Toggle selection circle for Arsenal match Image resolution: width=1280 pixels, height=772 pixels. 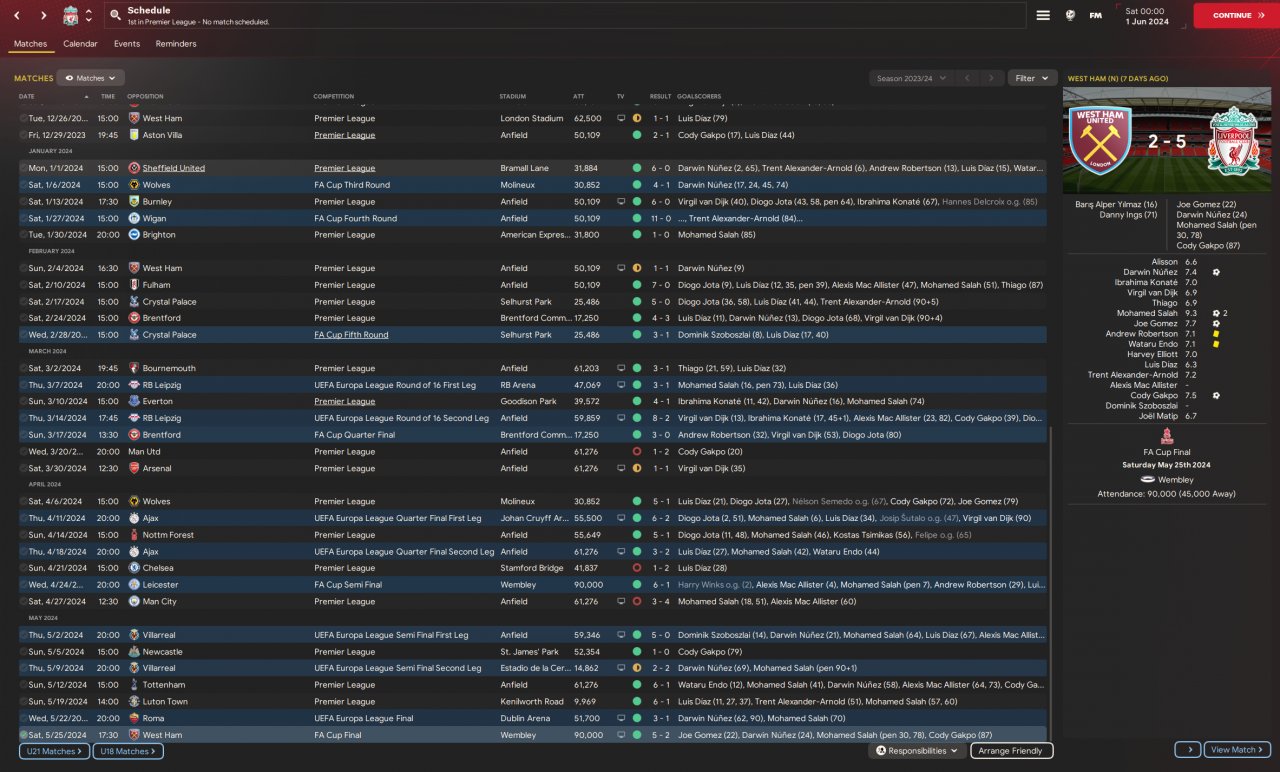[x=23, y=468]
